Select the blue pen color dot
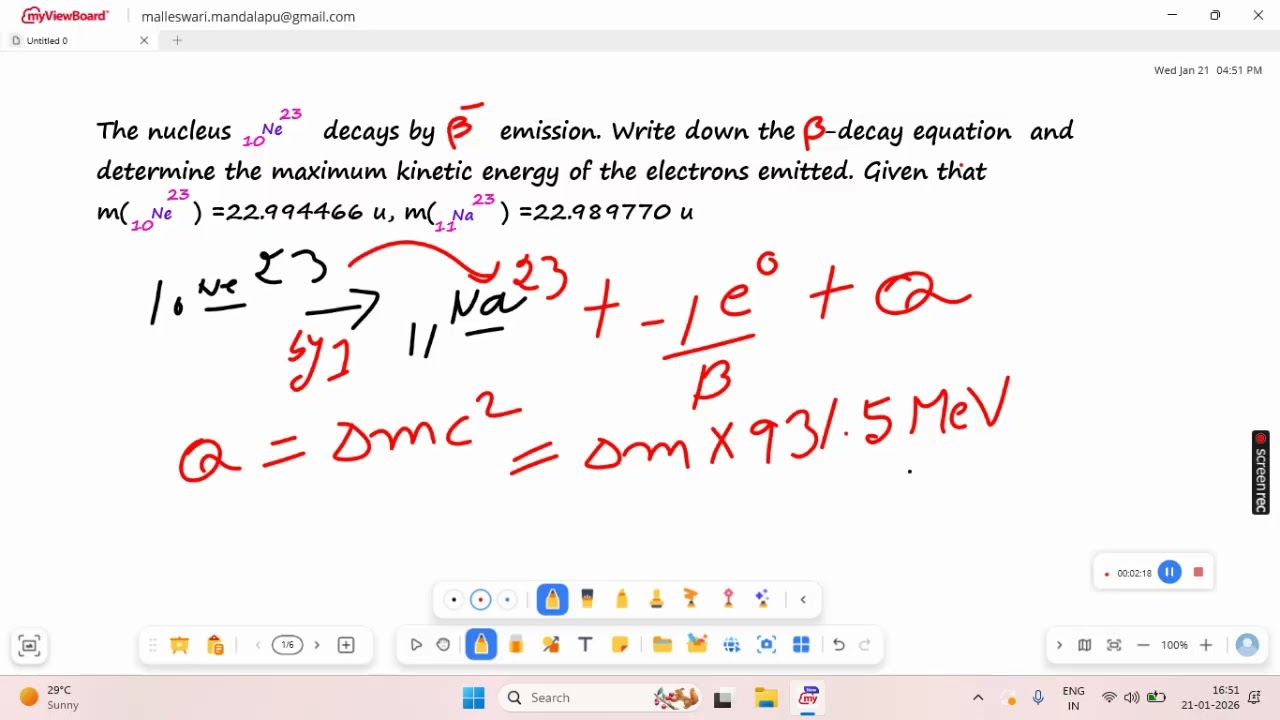 [507, 600]
